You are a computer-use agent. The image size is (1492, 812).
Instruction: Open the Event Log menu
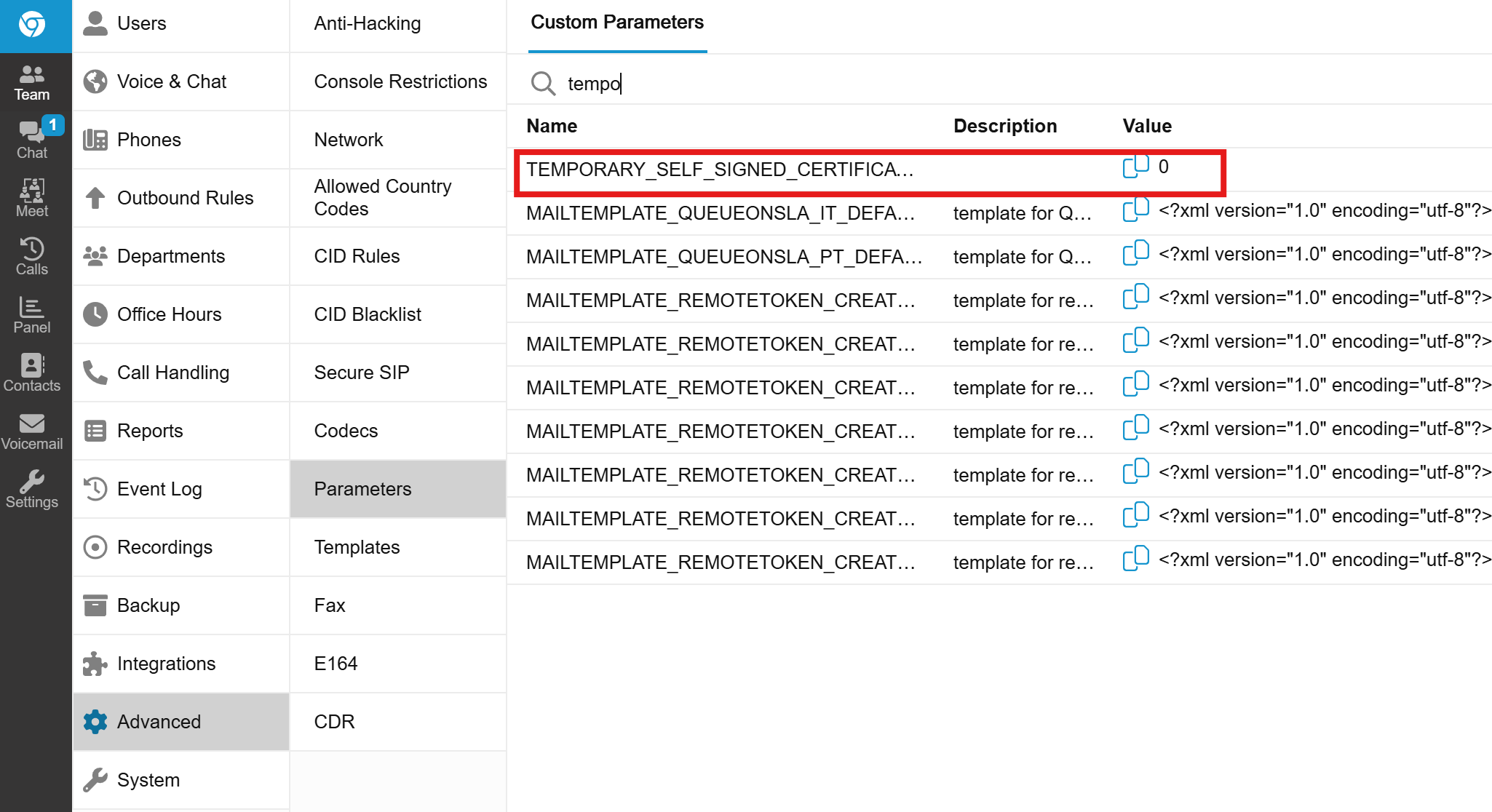coord(159,489)
